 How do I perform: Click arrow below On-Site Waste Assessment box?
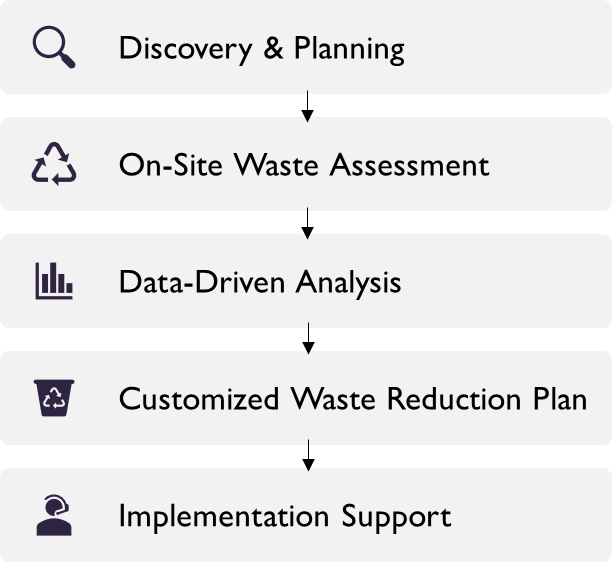pos(308,223)
